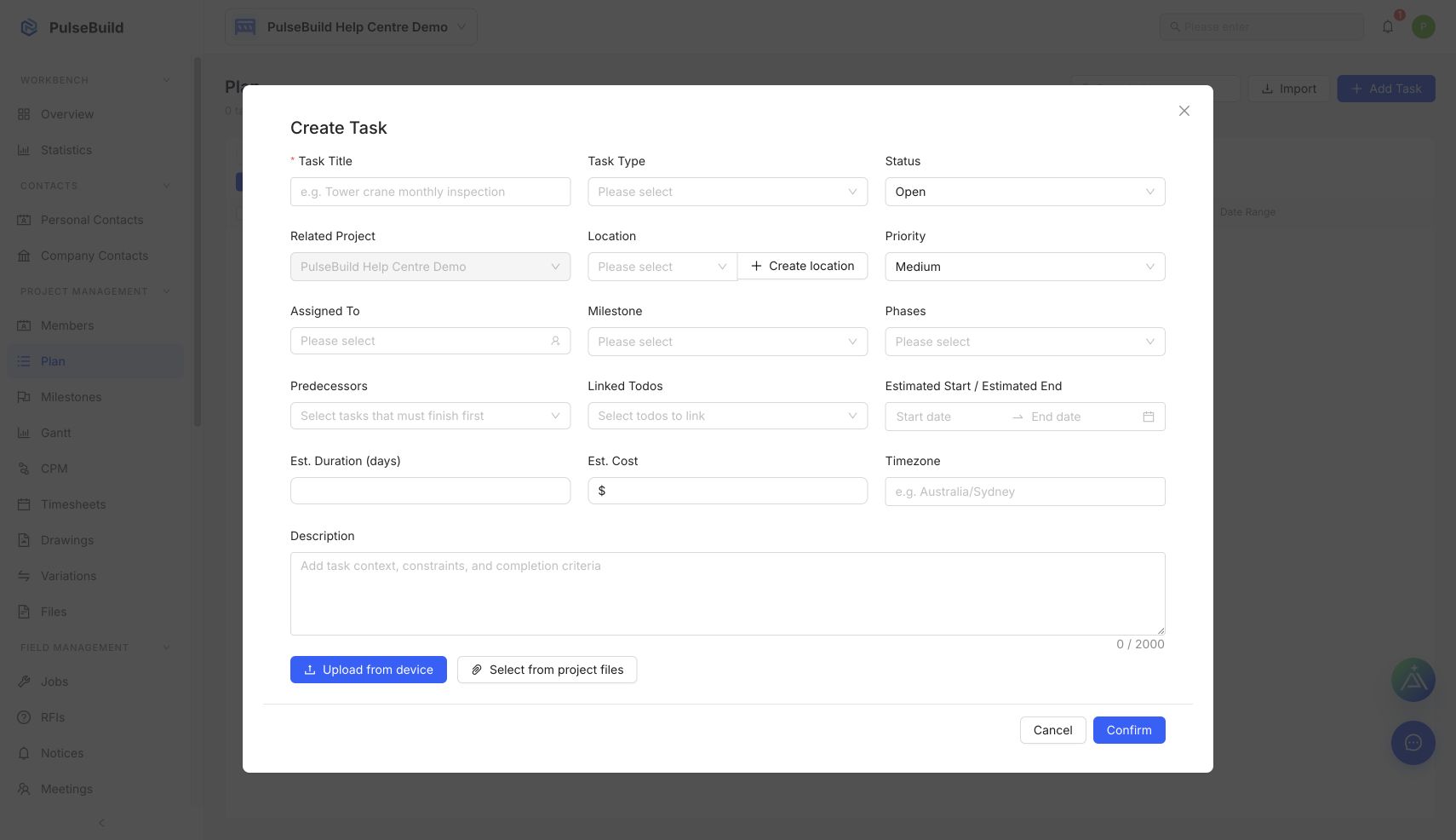Click the Description text area
This screenshot has height=840, width=1456.
pos(727,594)
